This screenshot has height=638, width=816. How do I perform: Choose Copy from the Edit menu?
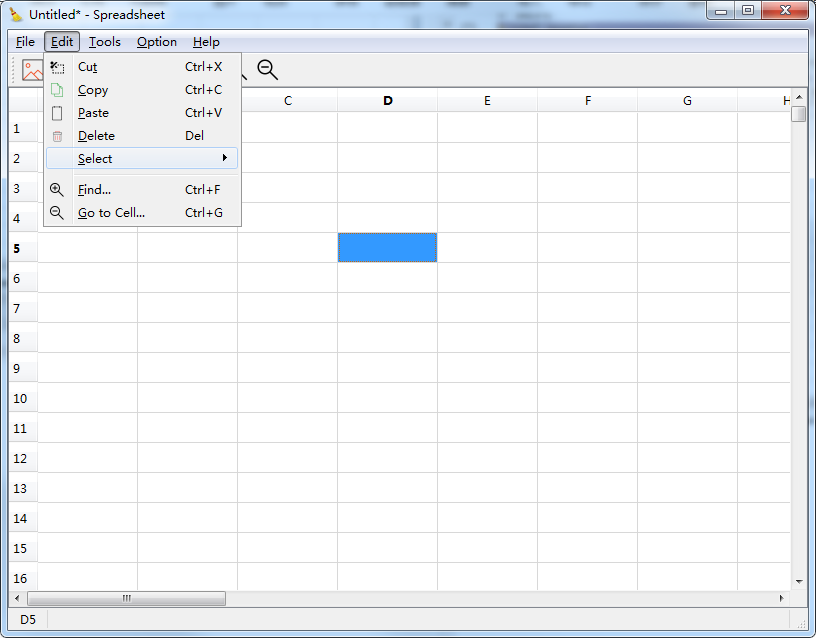pos(142,90)
